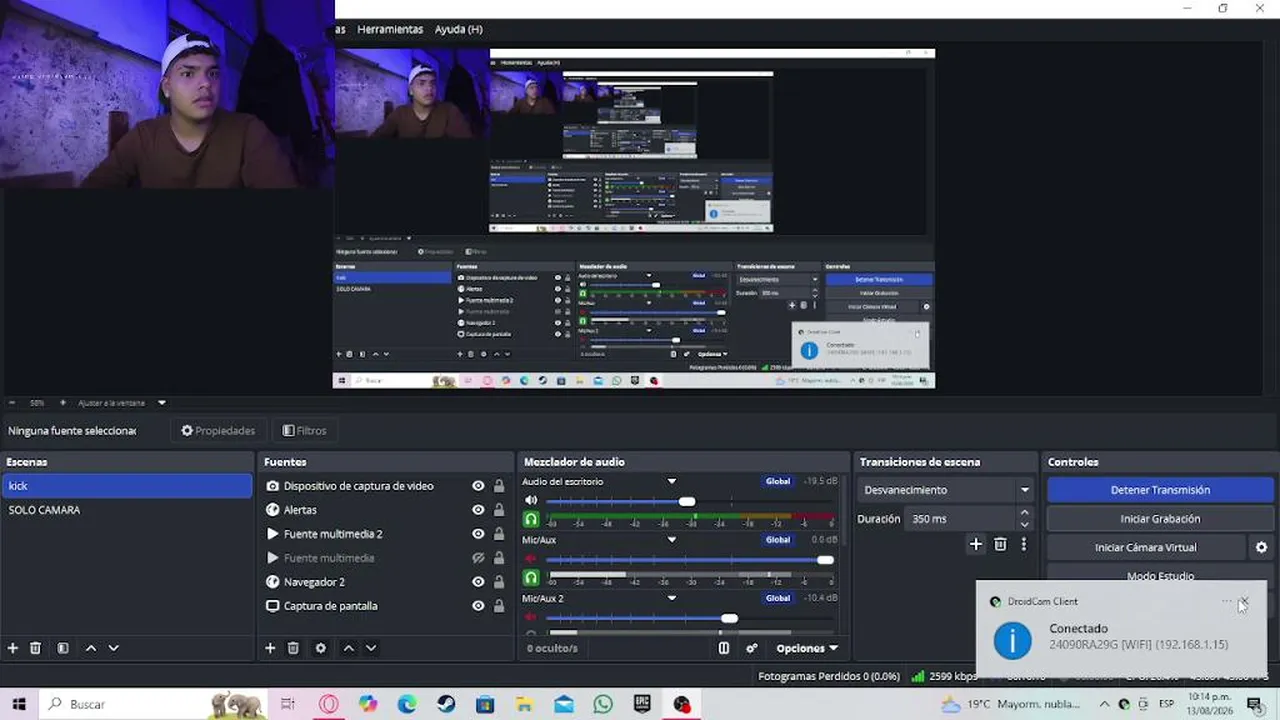Remove the selected source with the trash icon

pyautogui.click(x=293, y=648)
